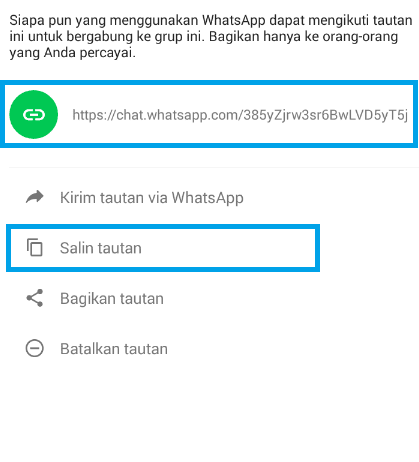The height and width of the screenshot is (462, 419).
Task: Click "tautan" in the Batalkan tautan label
Action: click(146, 349)
